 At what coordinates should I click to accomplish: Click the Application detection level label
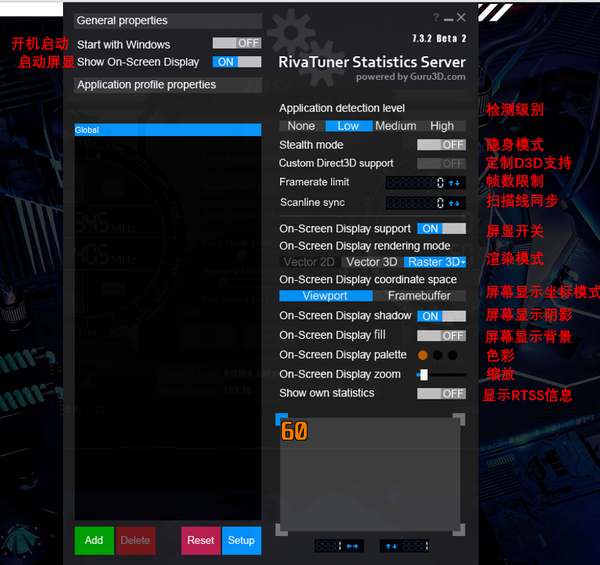[342, 108]
